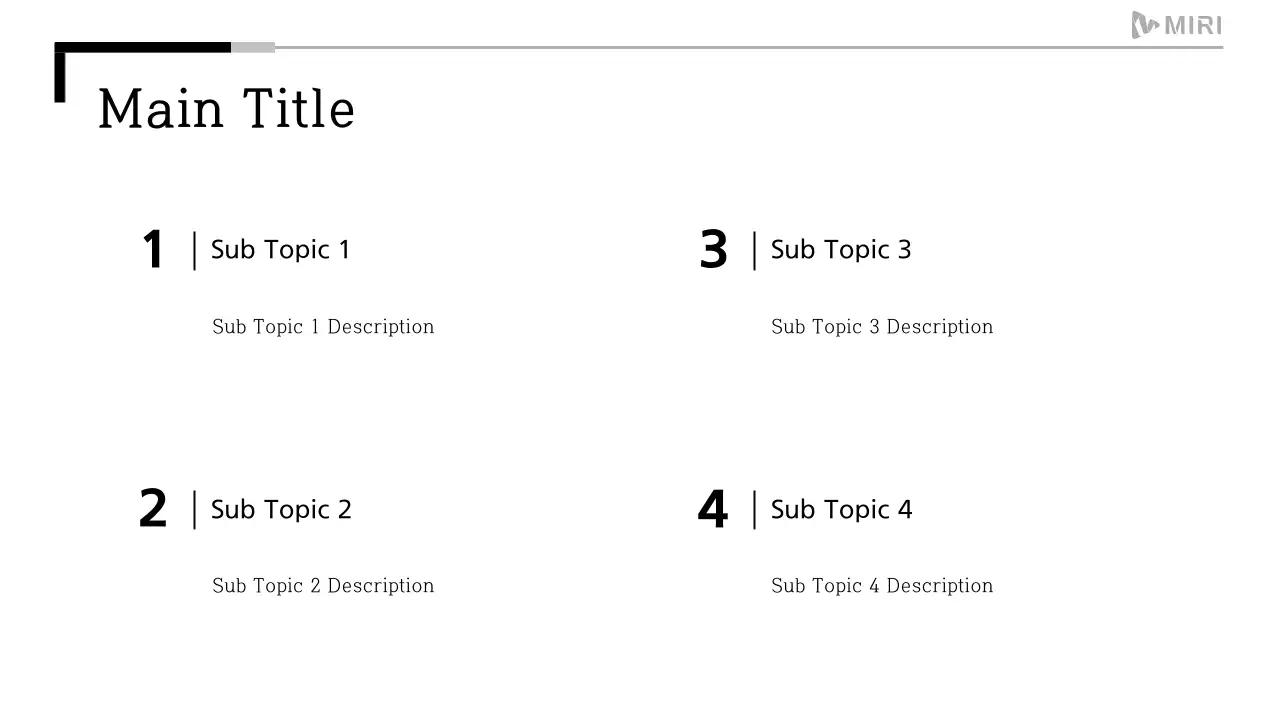
Task: Click the Sub Topic 4 Description text
Action: click(x=882, y=586)
